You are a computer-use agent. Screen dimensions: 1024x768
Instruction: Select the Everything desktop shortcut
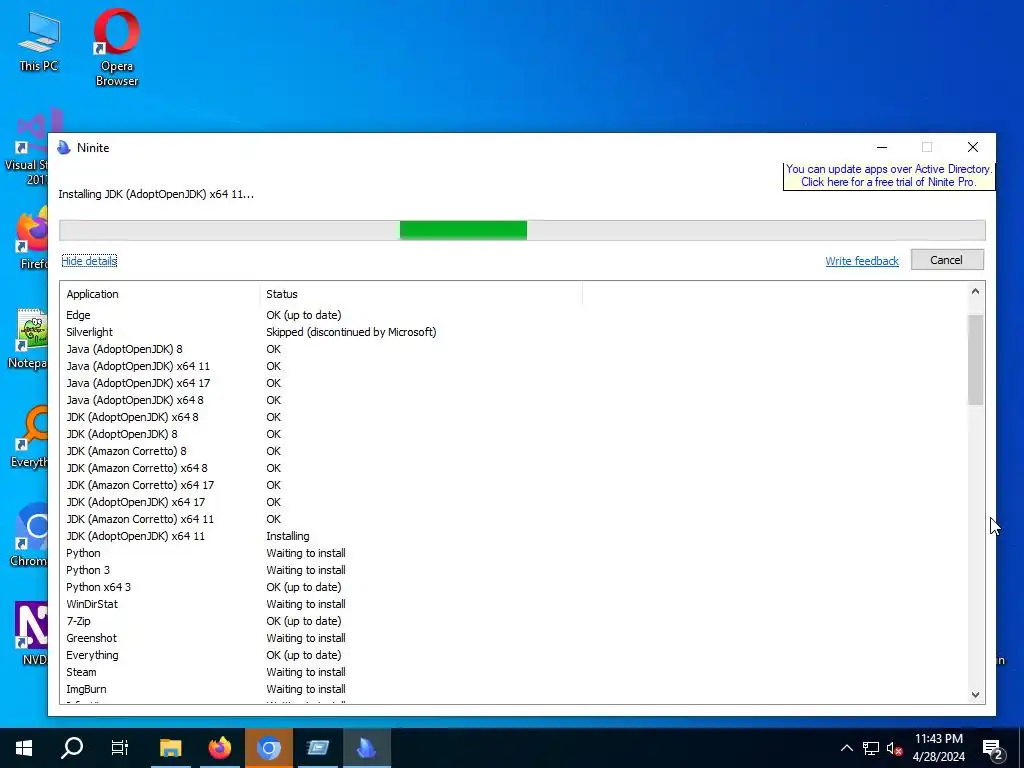pos(29,438)
